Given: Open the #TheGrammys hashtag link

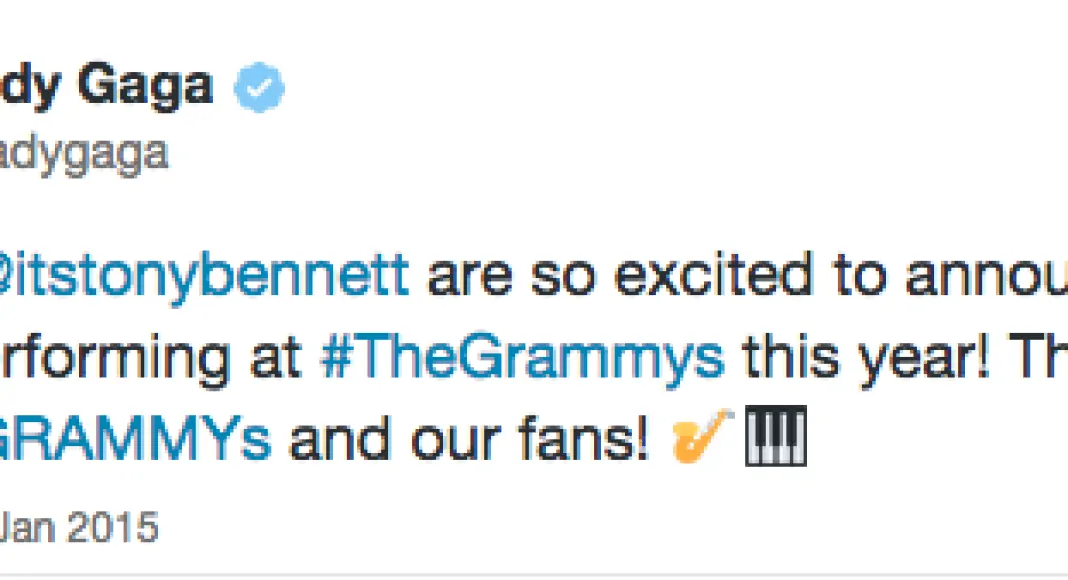Looking at the screenshot, I should [x=521, y=357].
